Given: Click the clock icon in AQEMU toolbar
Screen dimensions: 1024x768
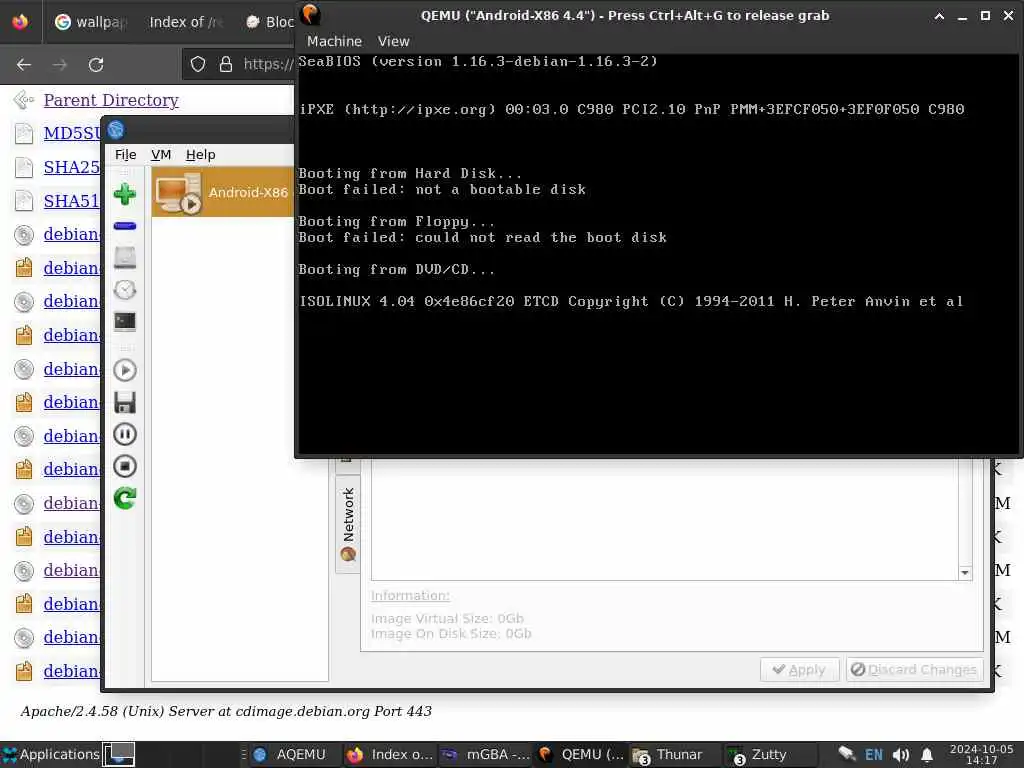Looking at the screenshot, I should 125,289.
